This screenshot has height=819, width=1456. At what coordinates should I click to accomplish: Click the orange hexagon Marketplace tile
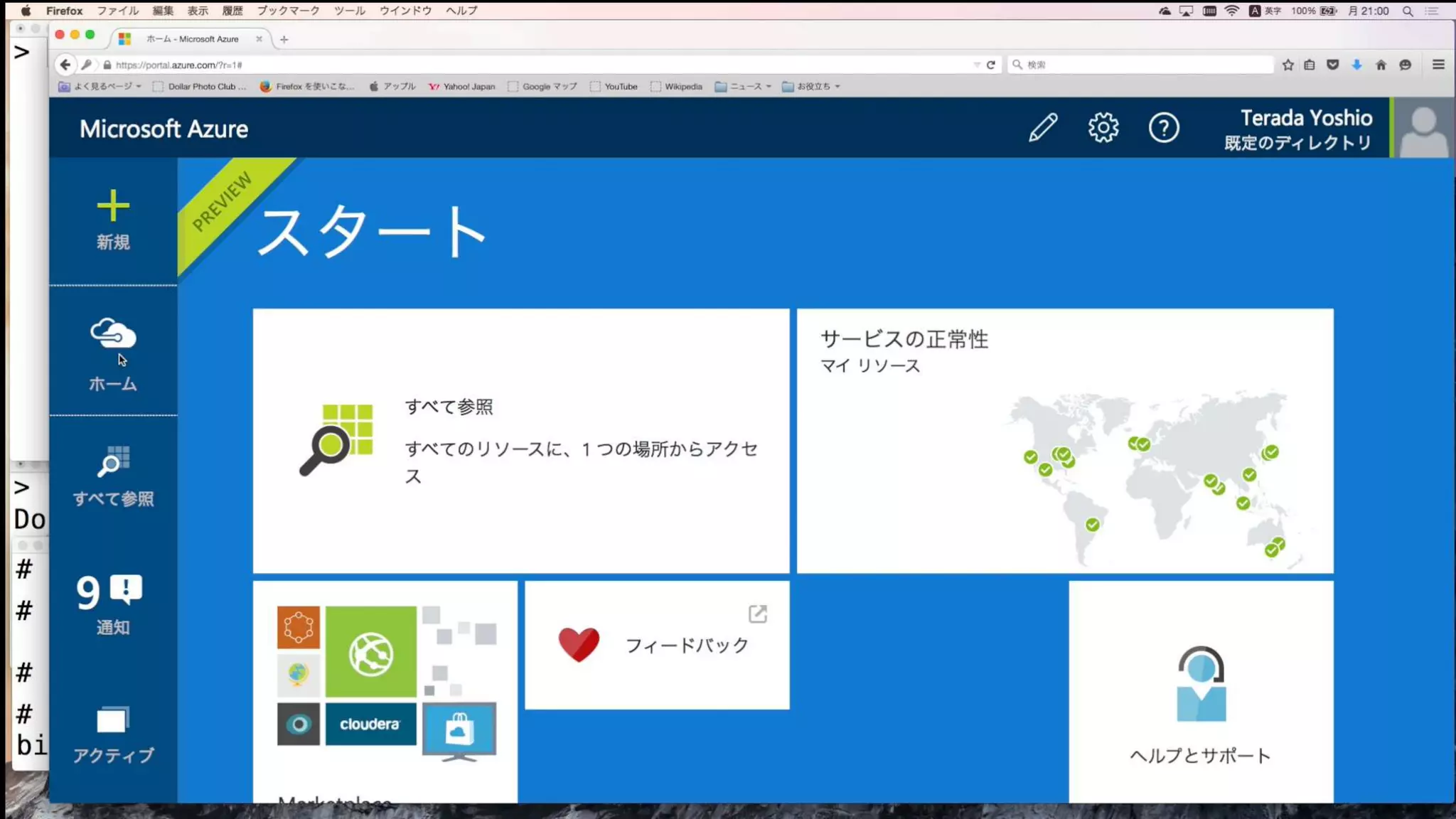point(299,627)
